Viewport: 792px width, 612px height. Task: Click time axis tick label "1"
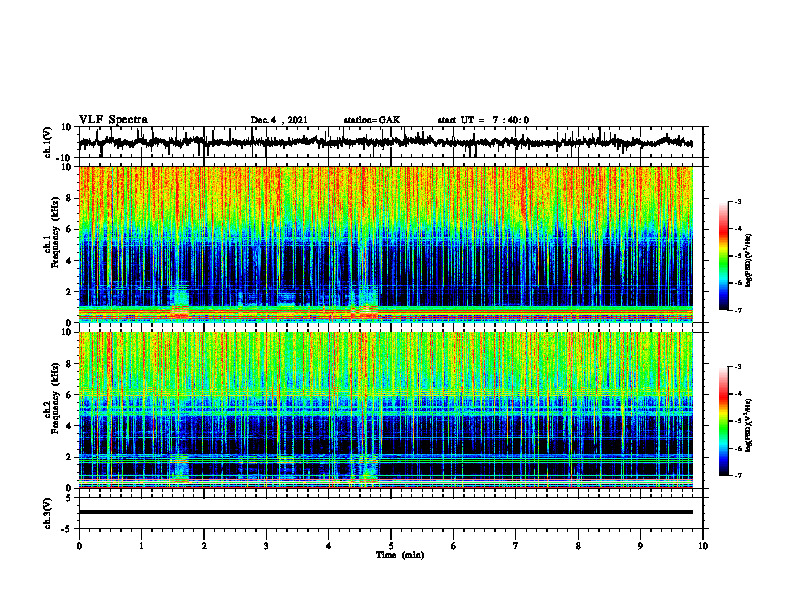point(141,546)
